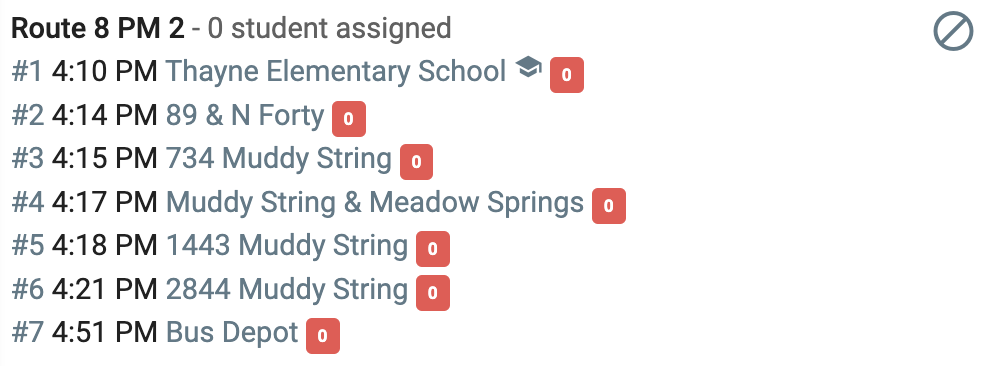Screen dimensions: 984x366
Task: Open the 2844 Muddy String stop link
Action: click(287, 289)
